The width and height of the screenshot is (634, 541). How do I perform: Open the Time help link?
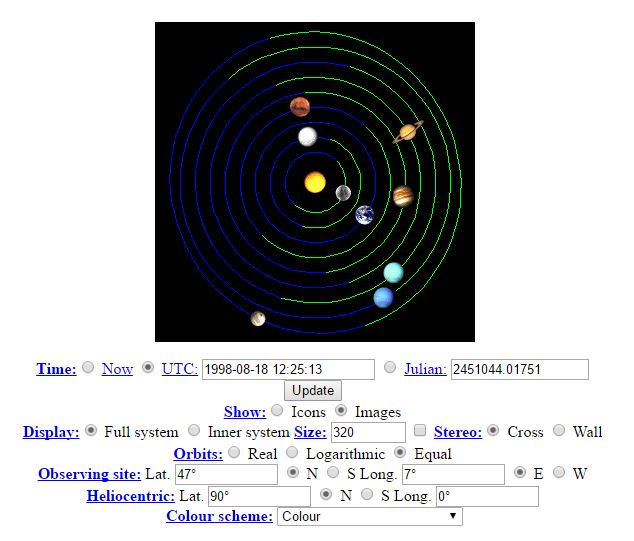pos(56,369)
